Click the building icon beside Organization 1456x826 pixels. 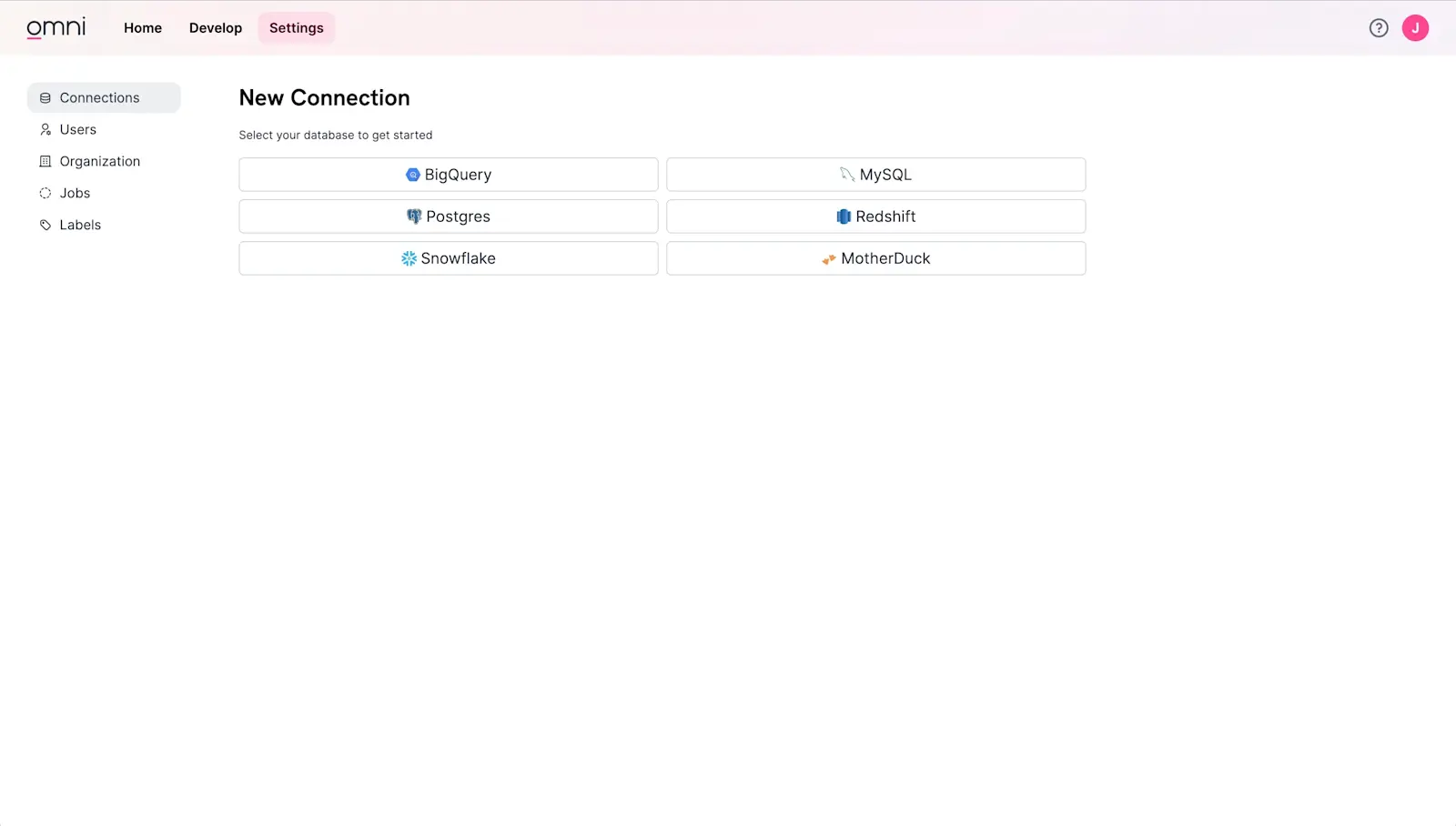(x=45, y=162)
